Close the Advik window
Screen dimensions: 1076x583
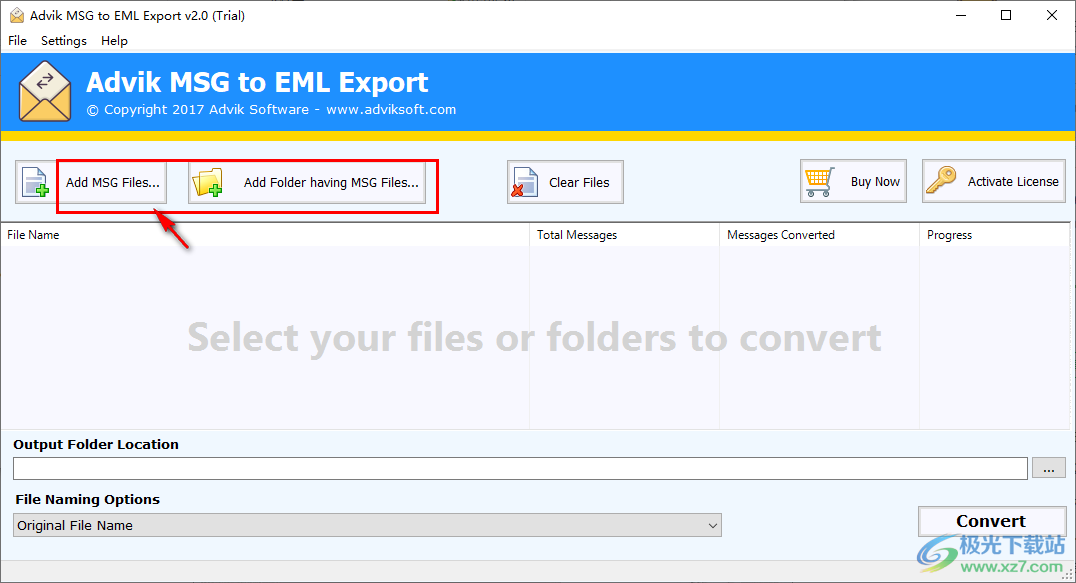(x=1051, y=15)
